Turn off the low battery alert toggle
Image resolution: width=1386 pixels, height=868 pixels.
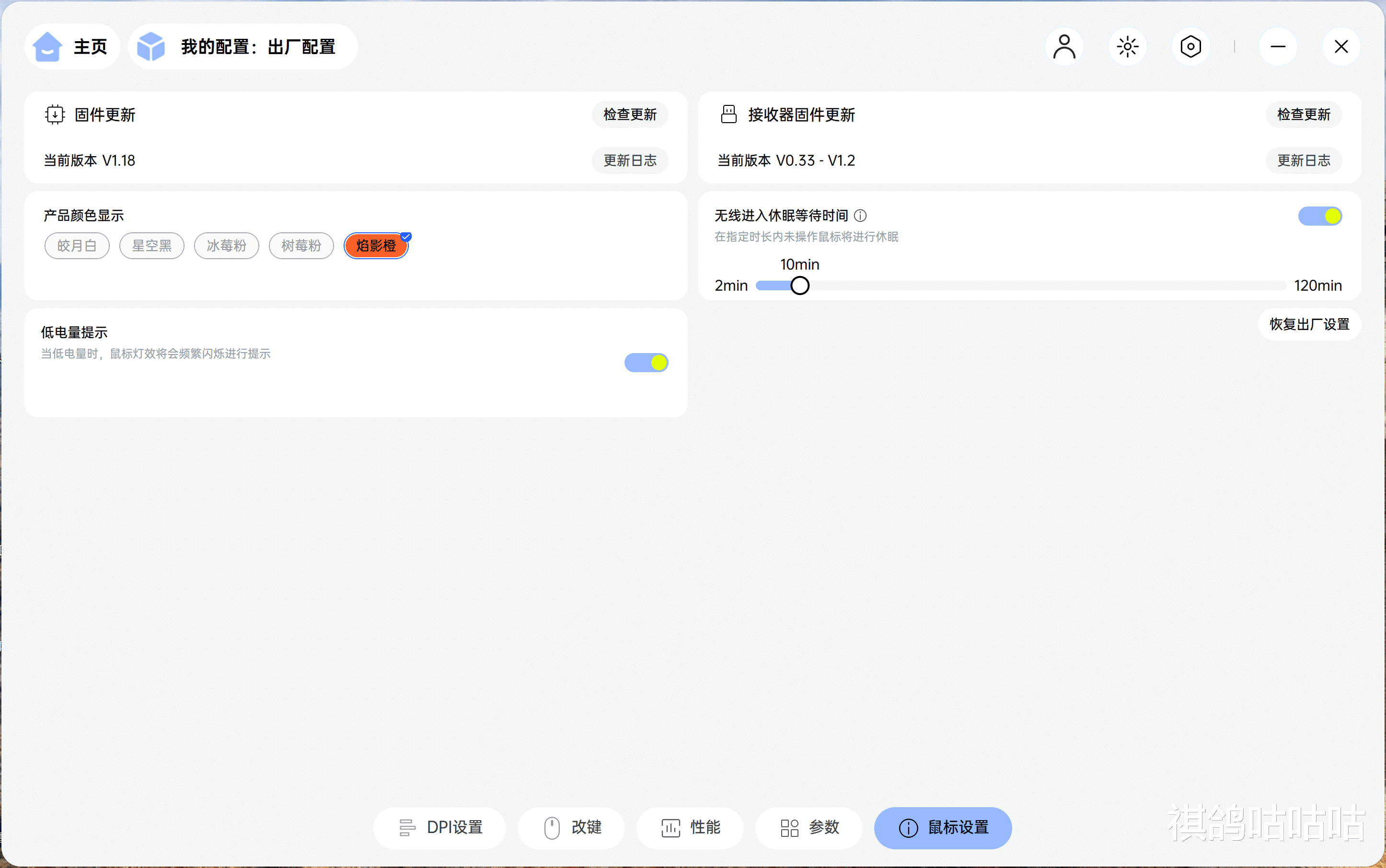pyautogui.click(x=646, y=363)
